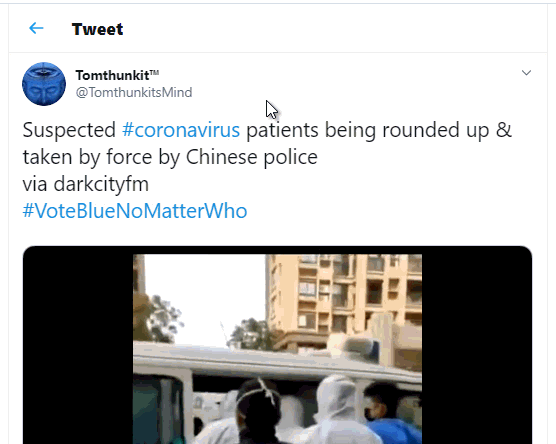Click the apartment building in the video
Viewport: 556px width, 444px height.
point(344,298)
